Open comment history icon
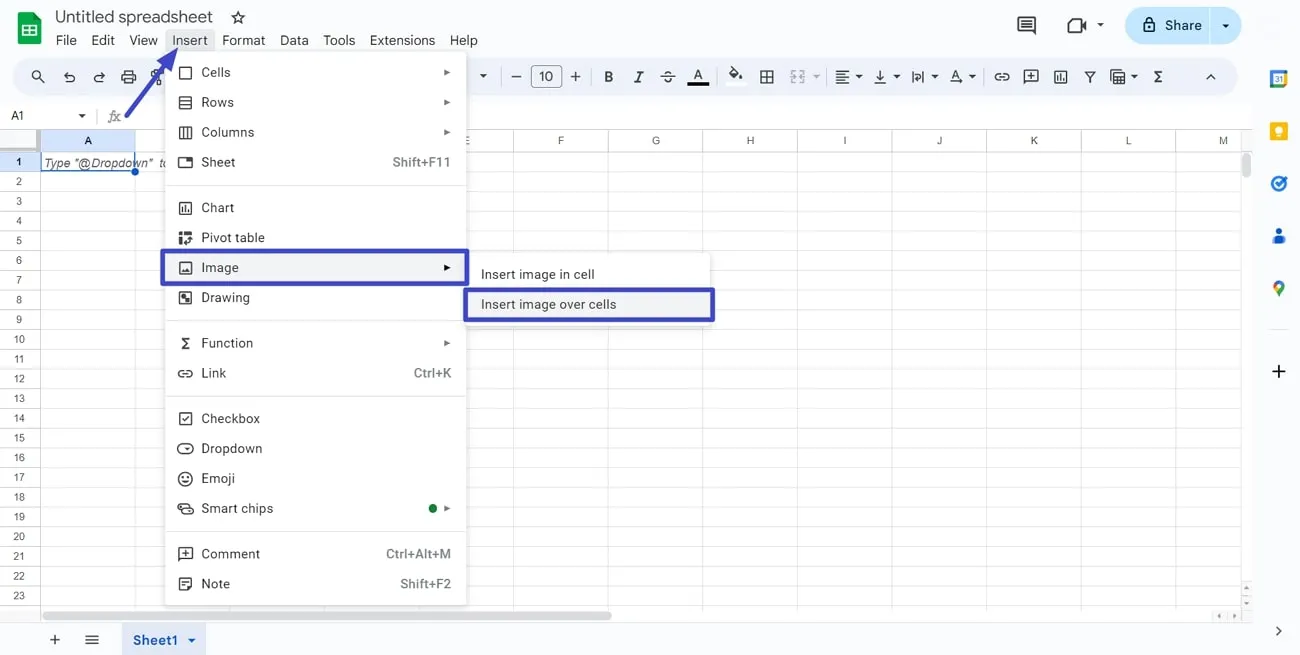The image size is (1300, 655). click(x=1026, y=25)
